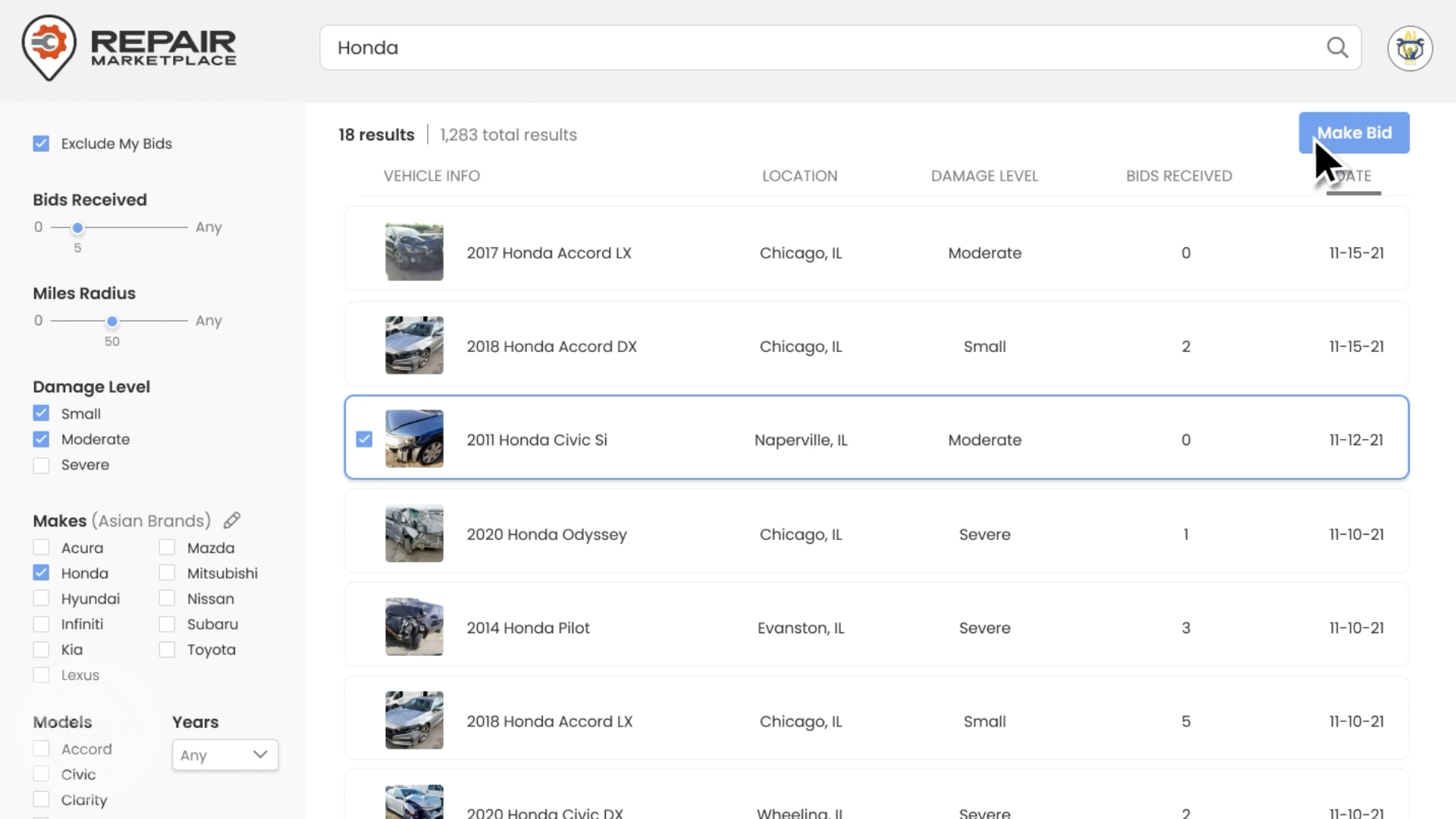Edit Makes with the pencil icon

232,520
